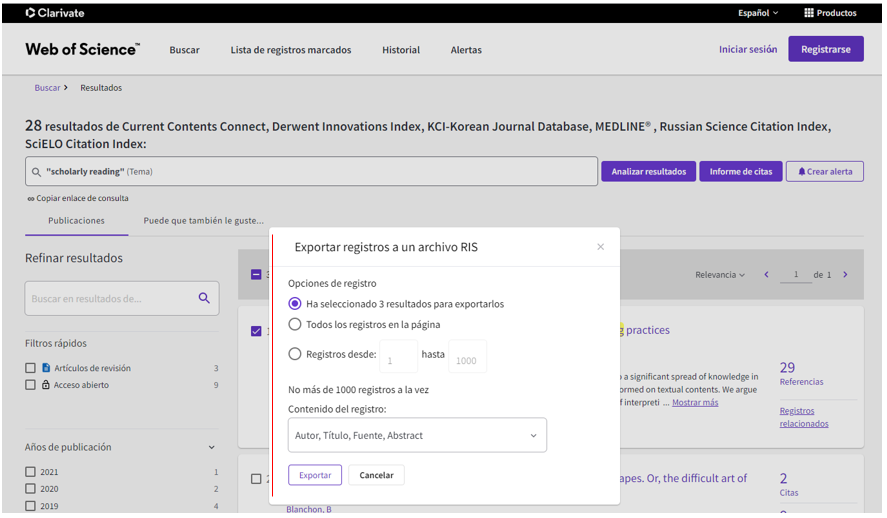Click the Analizar resultados button
Image resolution: width=887 pixels, height=518 pixels.
[x=649, y=171]
